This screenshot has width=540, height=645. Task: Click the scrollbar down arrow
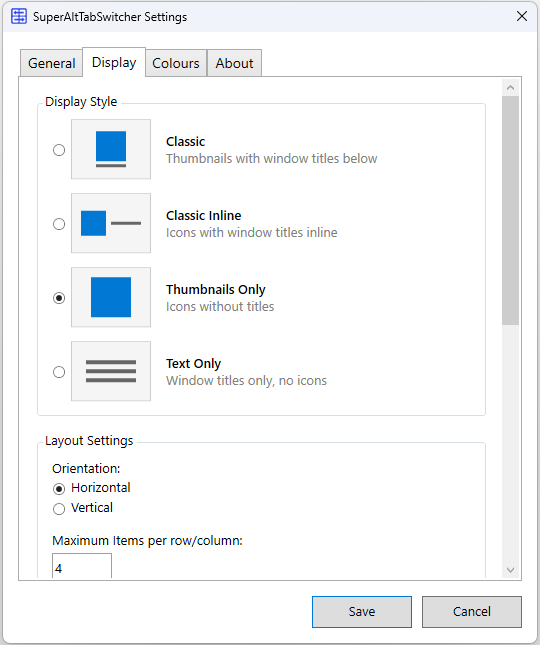(x=510, y=570)
